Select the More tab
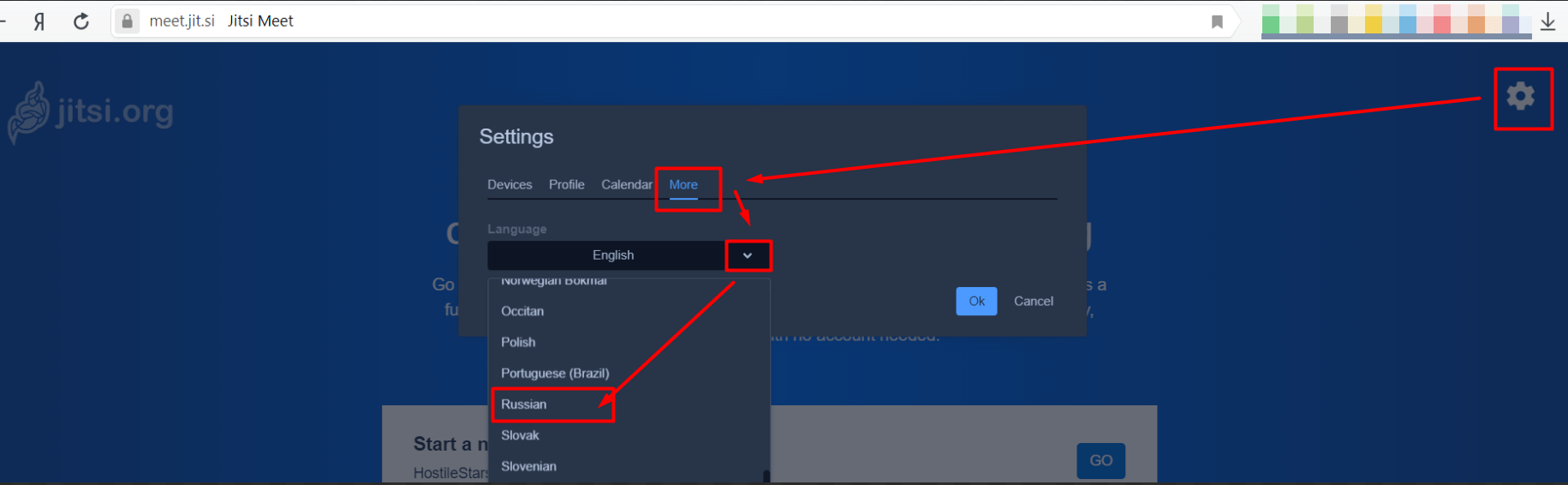 [x=683, y=185]
